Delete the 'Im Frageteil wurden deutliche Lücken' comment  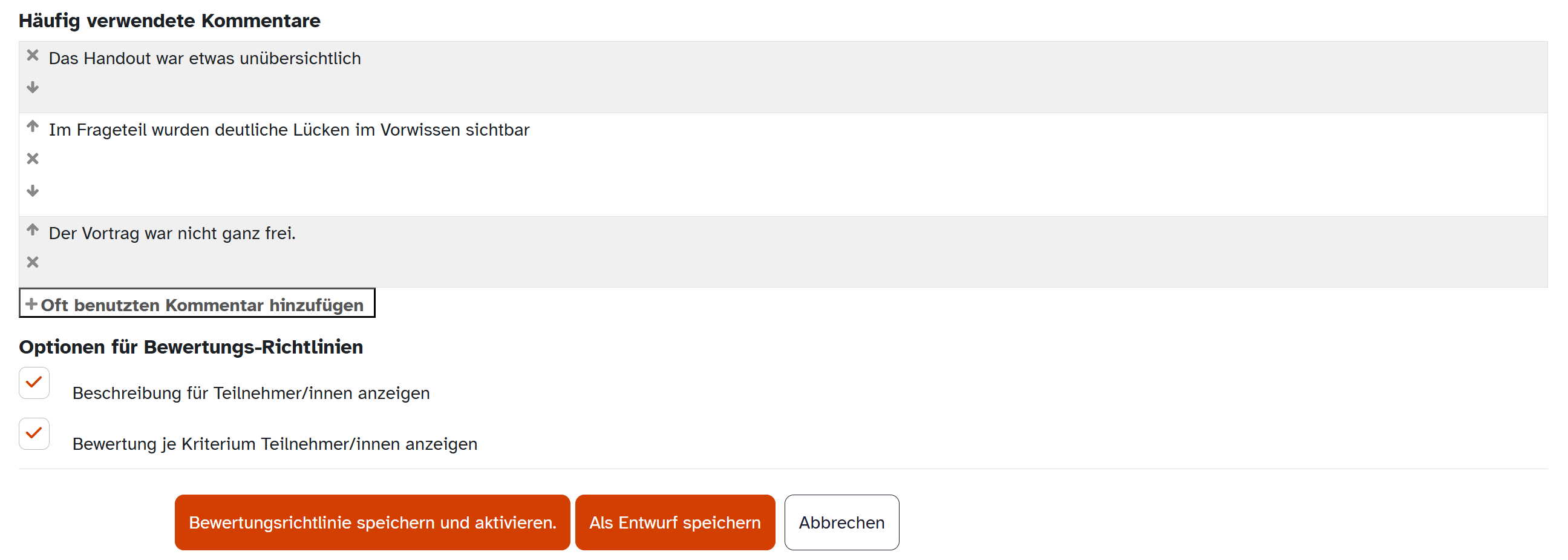[33, 159]
